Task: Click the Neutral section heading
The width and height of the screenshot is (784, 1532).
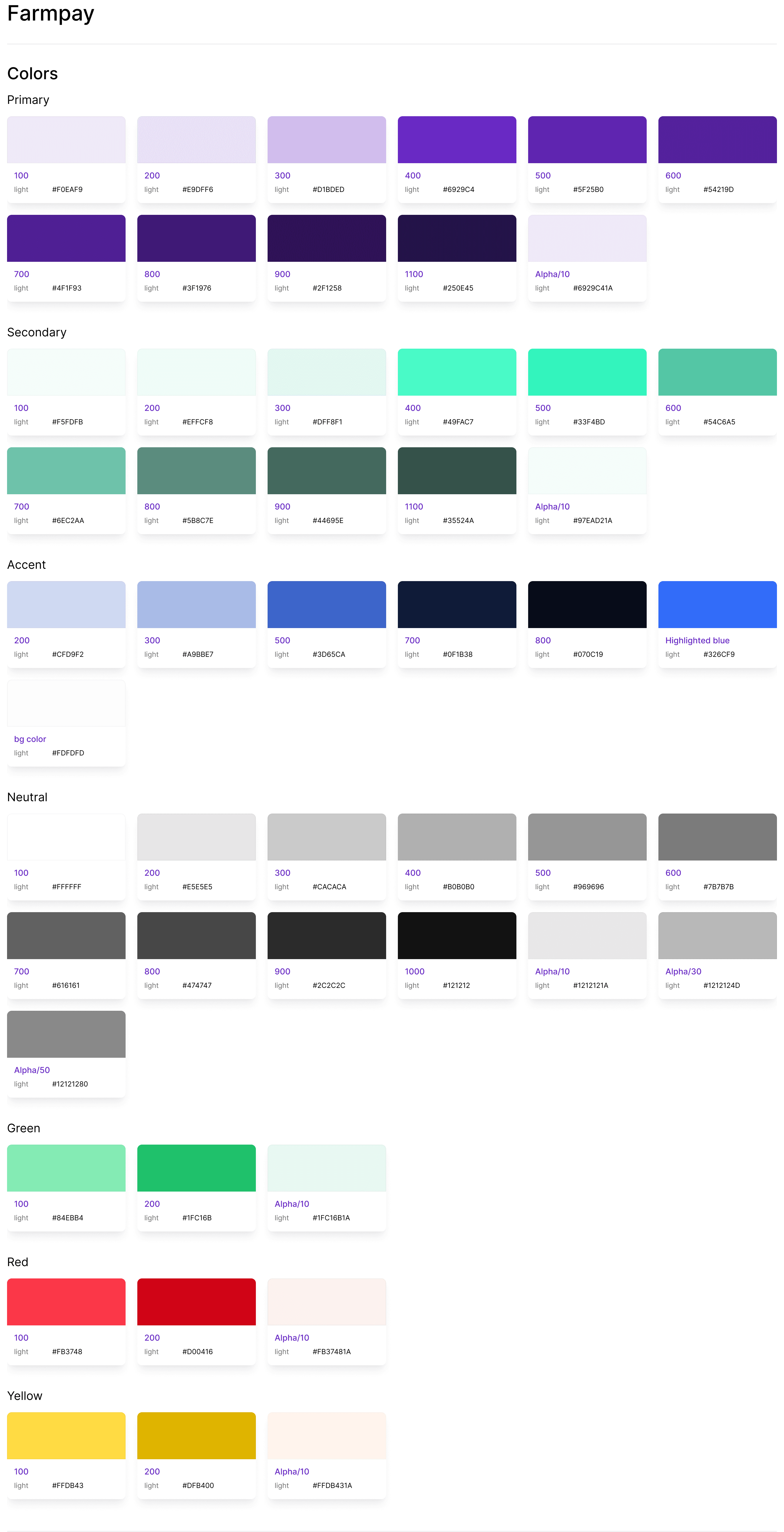Action: tap(27, 797)
